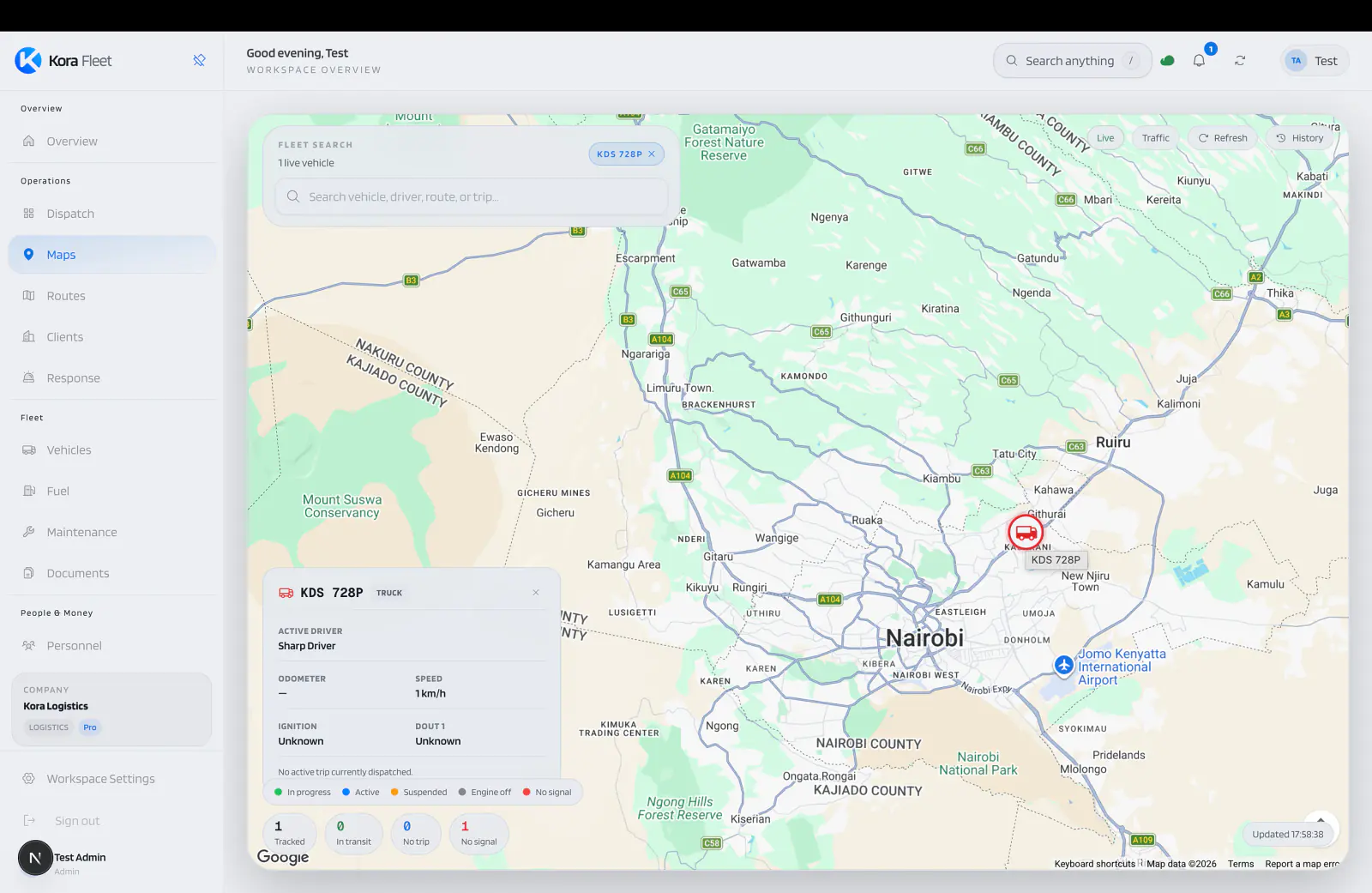This screenshot has width=1372, height=893.
Task: Toggle the Traffic map layer
Action: (x=1156, y=138)
